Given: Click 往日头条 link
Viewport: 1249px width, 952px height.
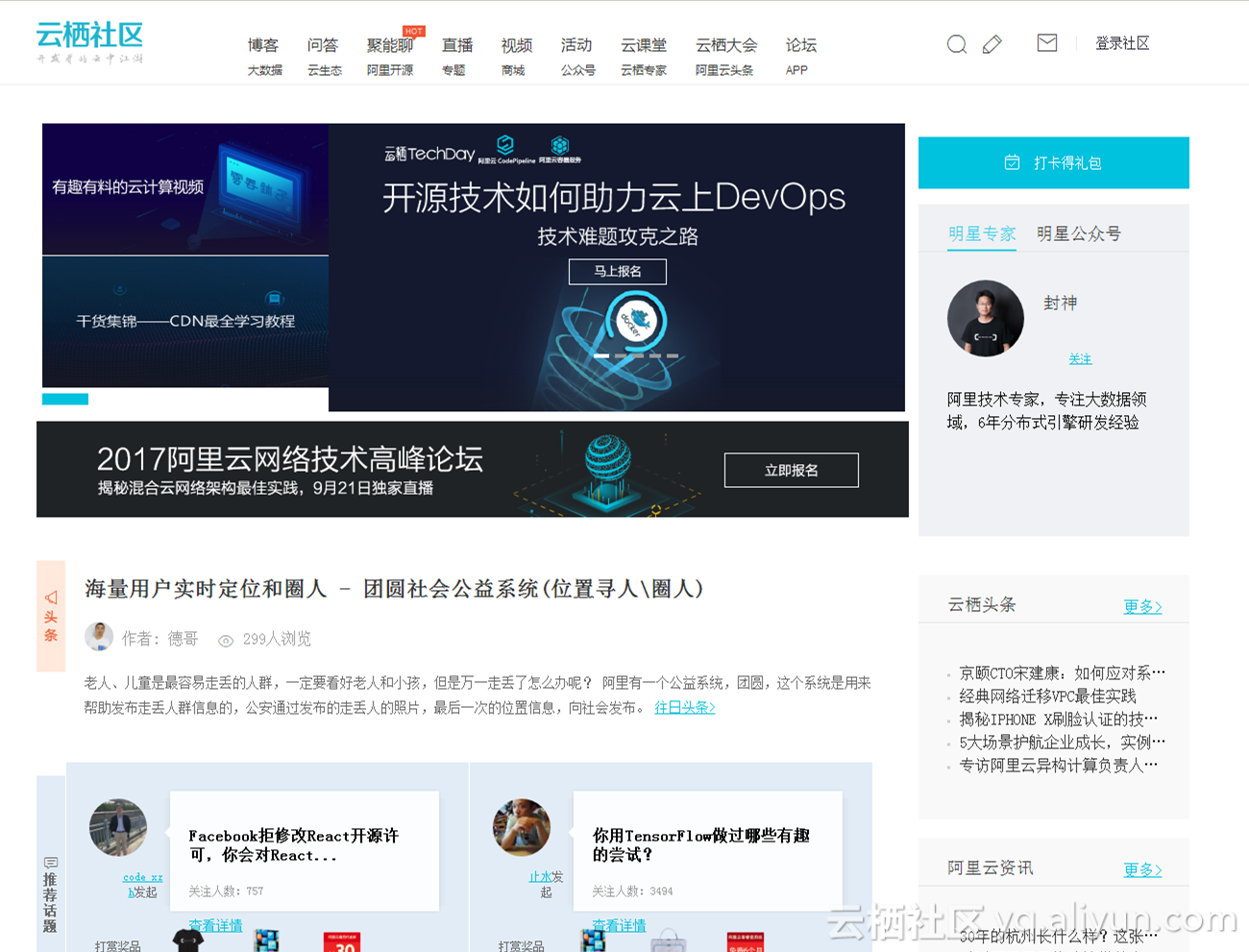Looking at the screenshot, I should tap(685, 708).
